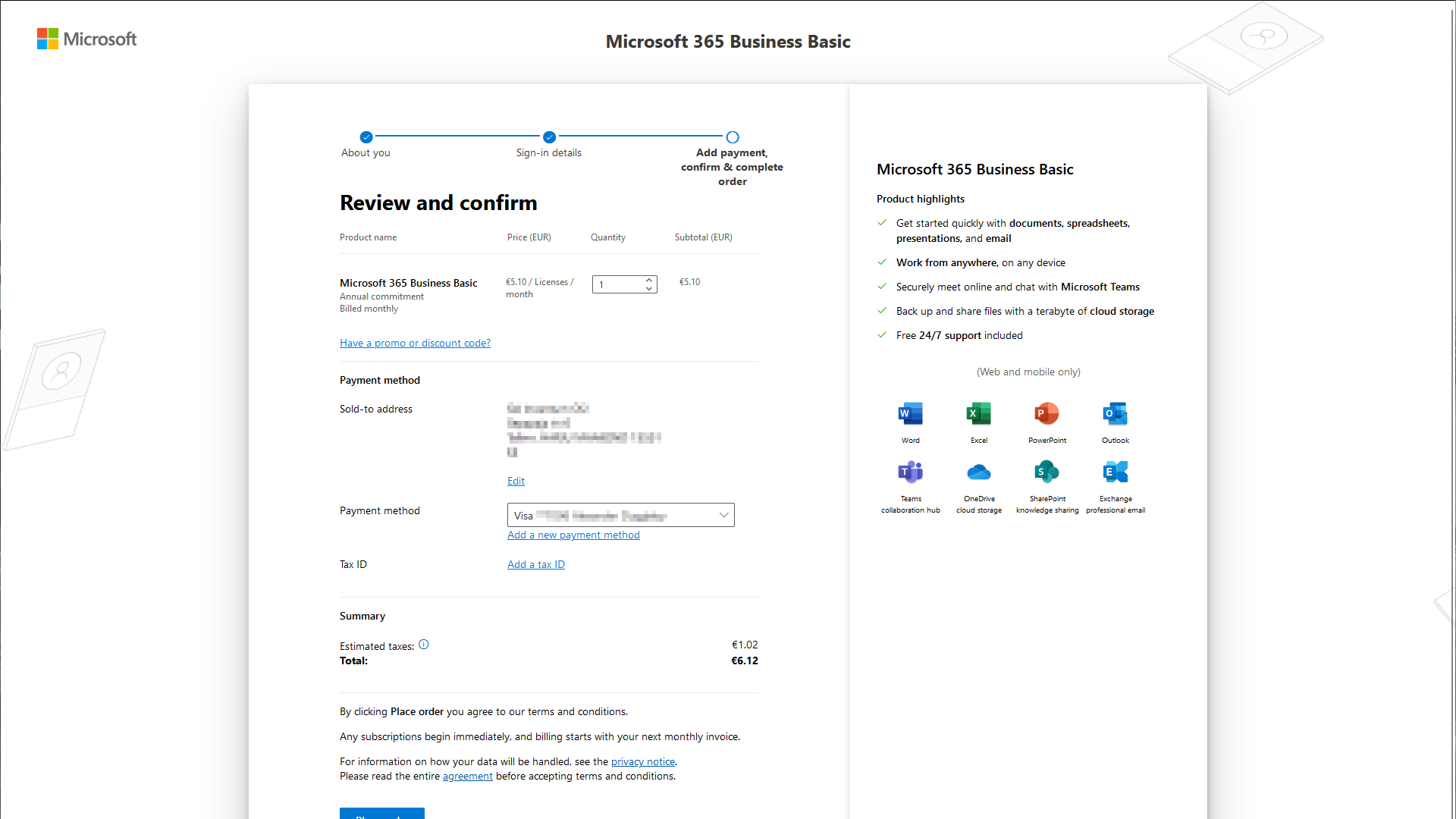Click the Outlook app icon
Viewport: 1456px width, 819px height.
[1116, 413]
